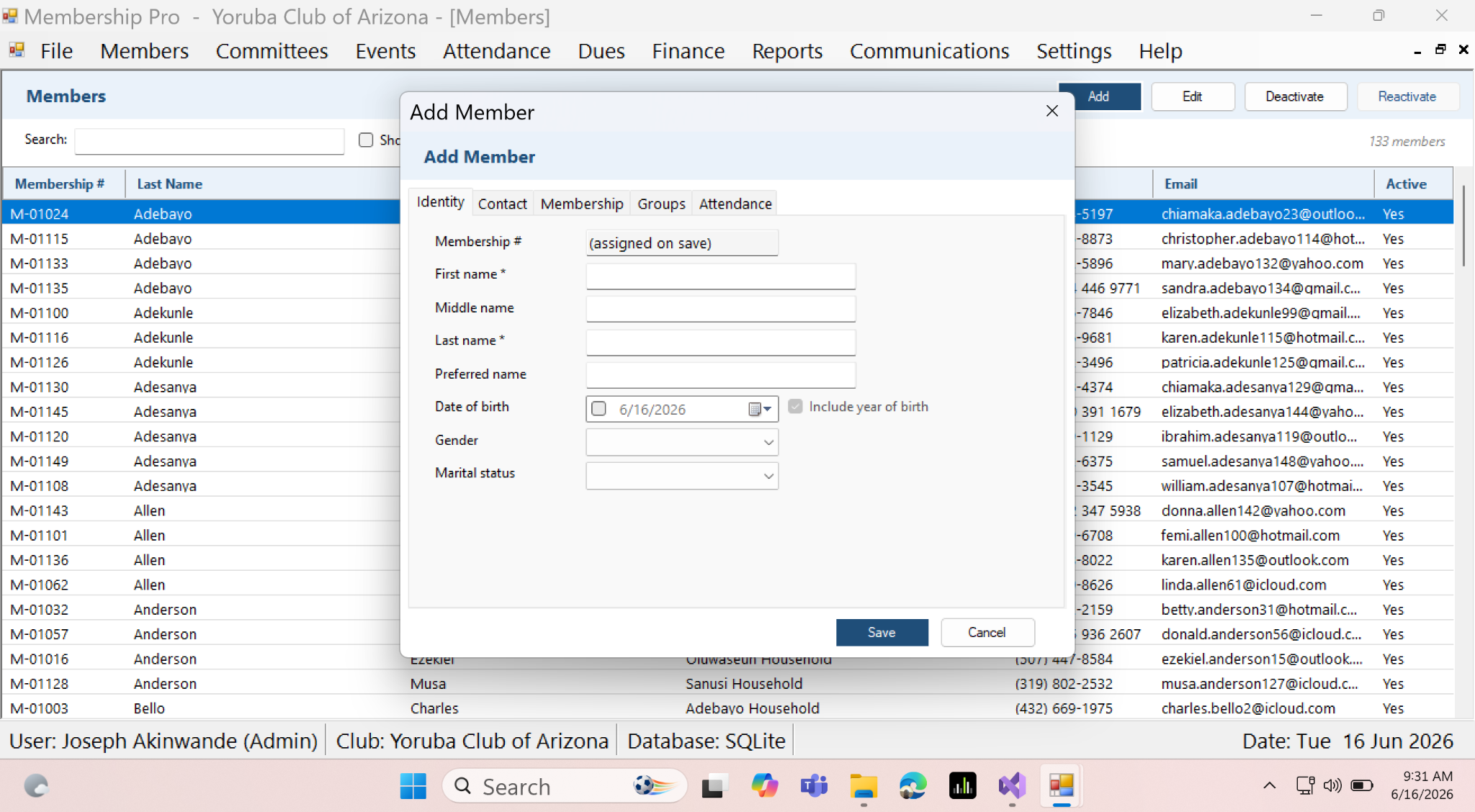Show hidden system tray icons
Image resolution: width=1475 pixels, height=812 pixels.
(1270, 785)
